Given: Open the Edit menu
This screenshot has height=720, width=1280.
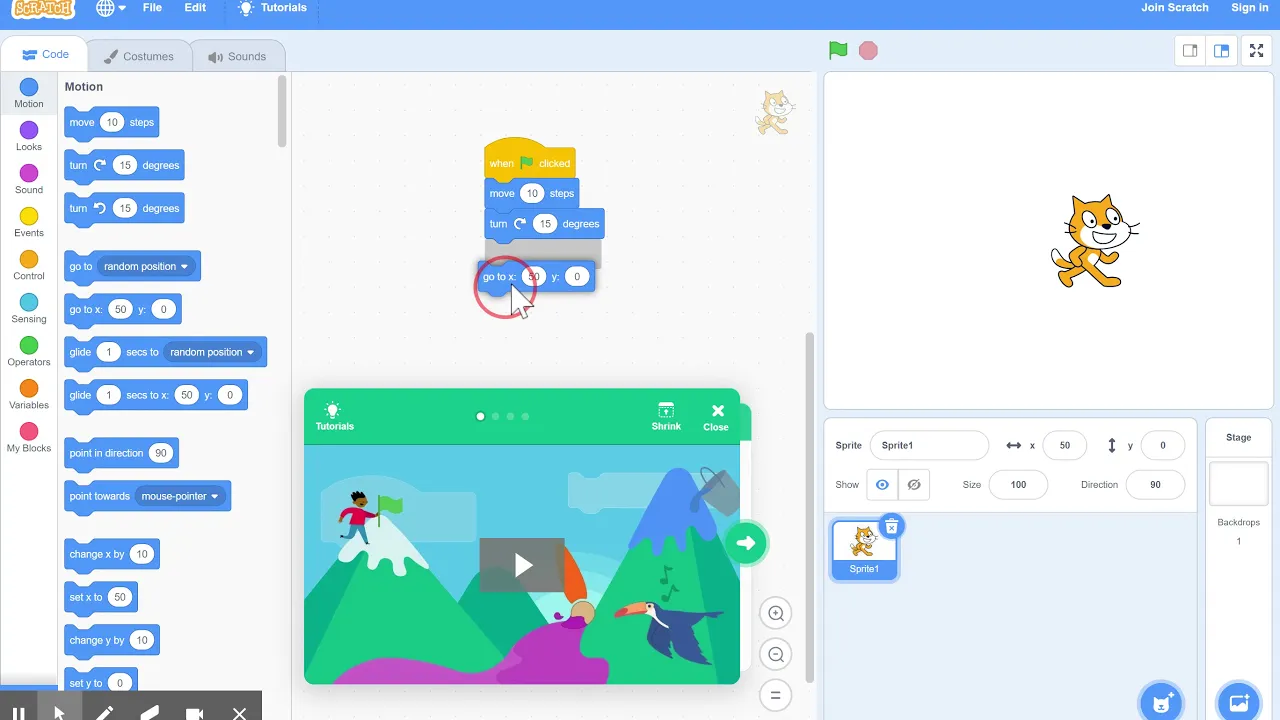Looking at the screenshot, I should point(195,8).
